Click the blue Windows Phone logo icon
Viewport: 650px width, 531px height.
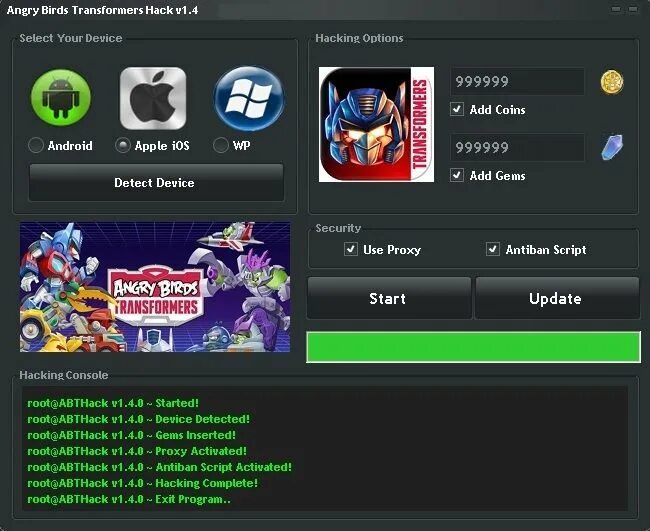coord(249,98)
